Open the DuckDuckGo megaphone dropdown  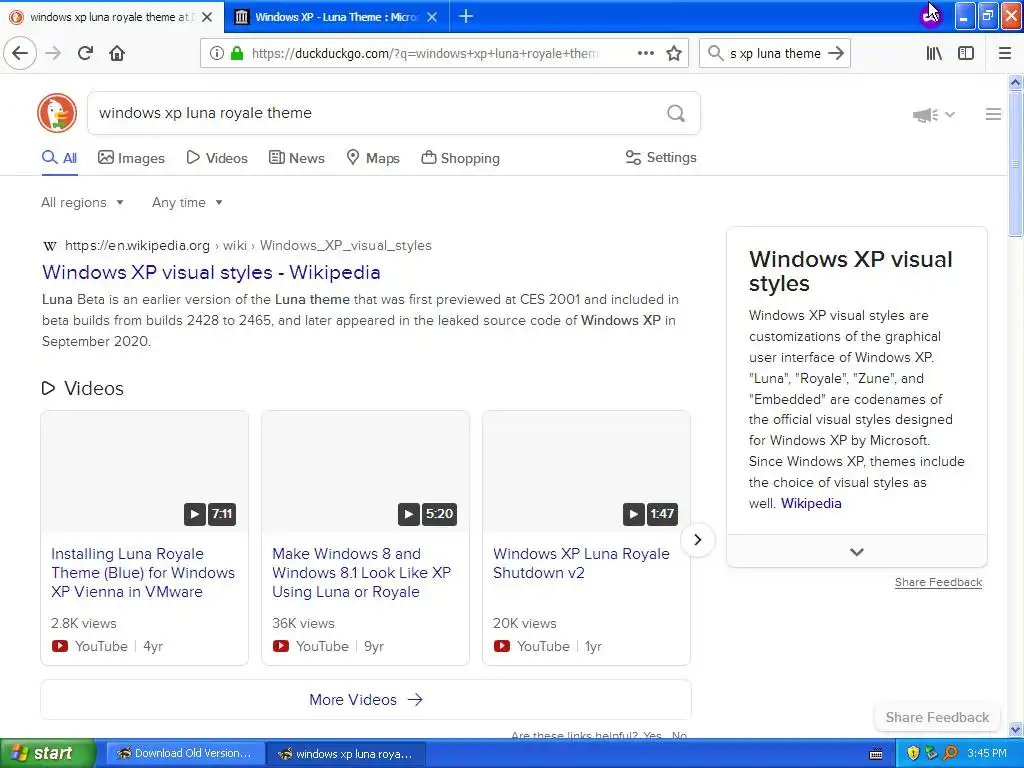933,115
